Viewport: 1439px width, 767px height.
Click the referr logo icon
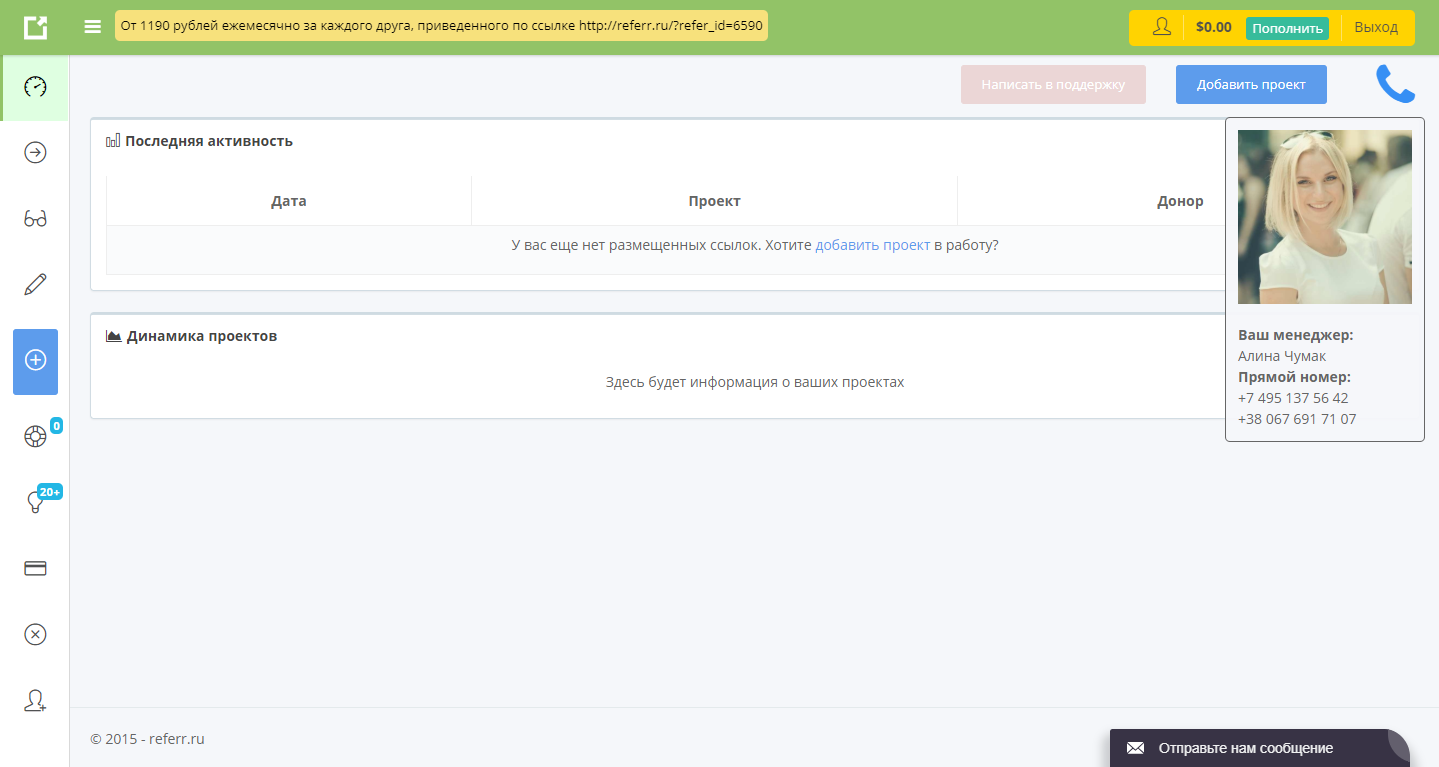[x=35, y=27]
